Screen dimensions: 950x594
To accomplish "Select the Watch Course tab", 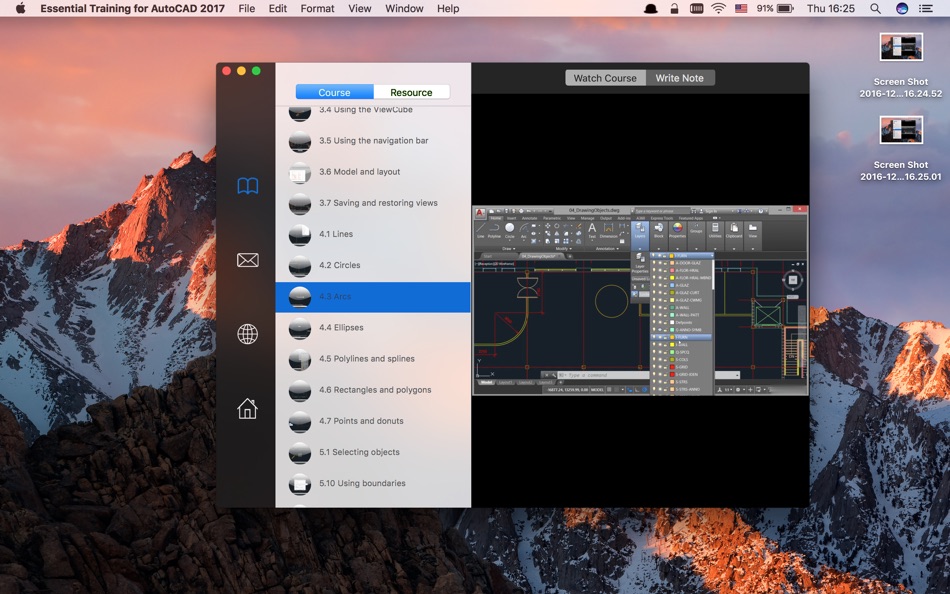I will coord(605,78).
